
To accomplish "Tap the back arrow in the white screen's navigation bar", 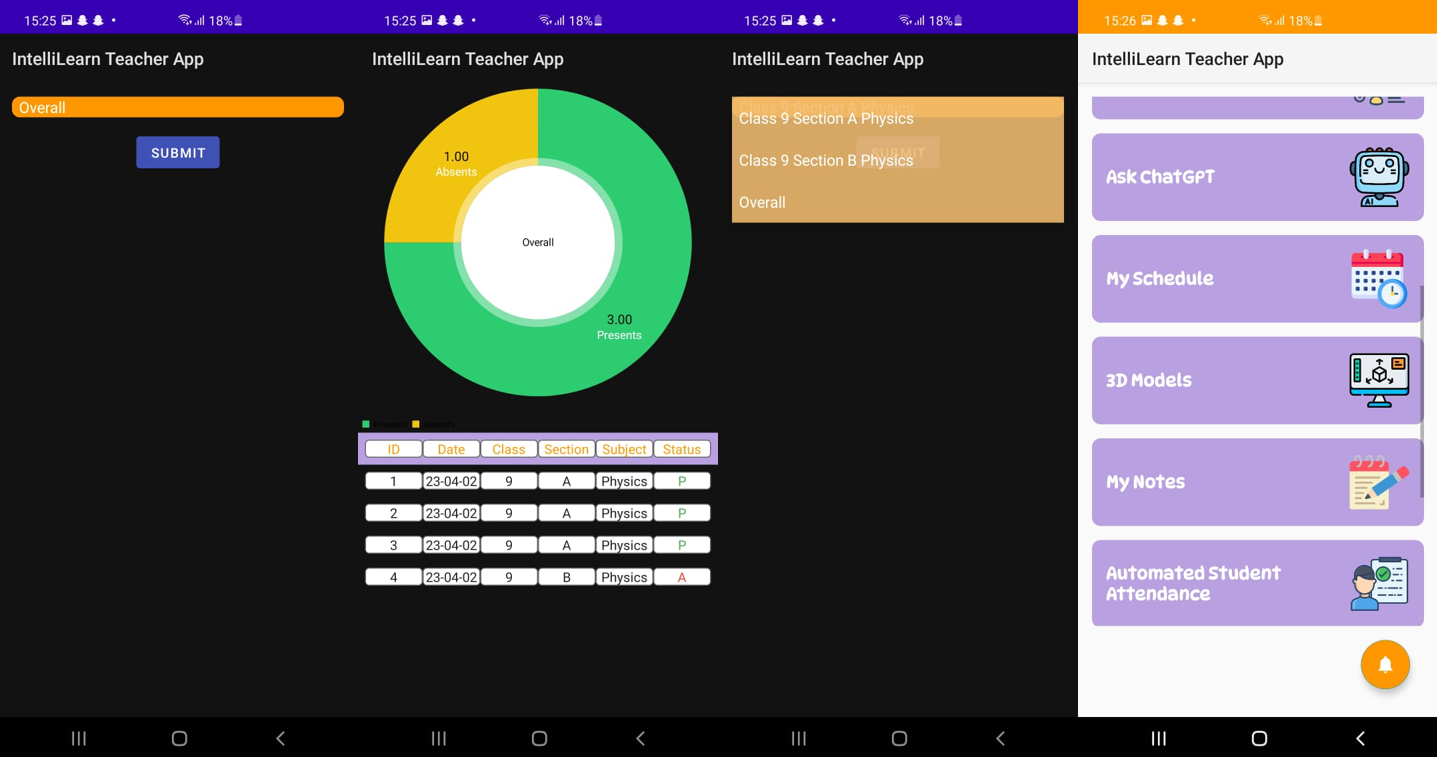I will pyautogui.click(x=1360, y=738).
